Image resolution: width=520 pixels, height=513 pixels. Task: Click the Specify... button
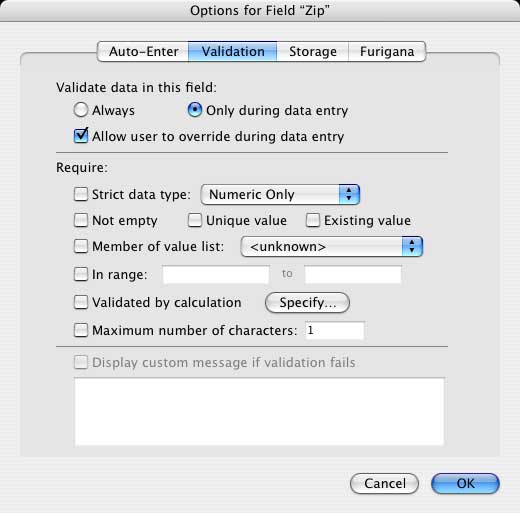(x=307, y=303)
